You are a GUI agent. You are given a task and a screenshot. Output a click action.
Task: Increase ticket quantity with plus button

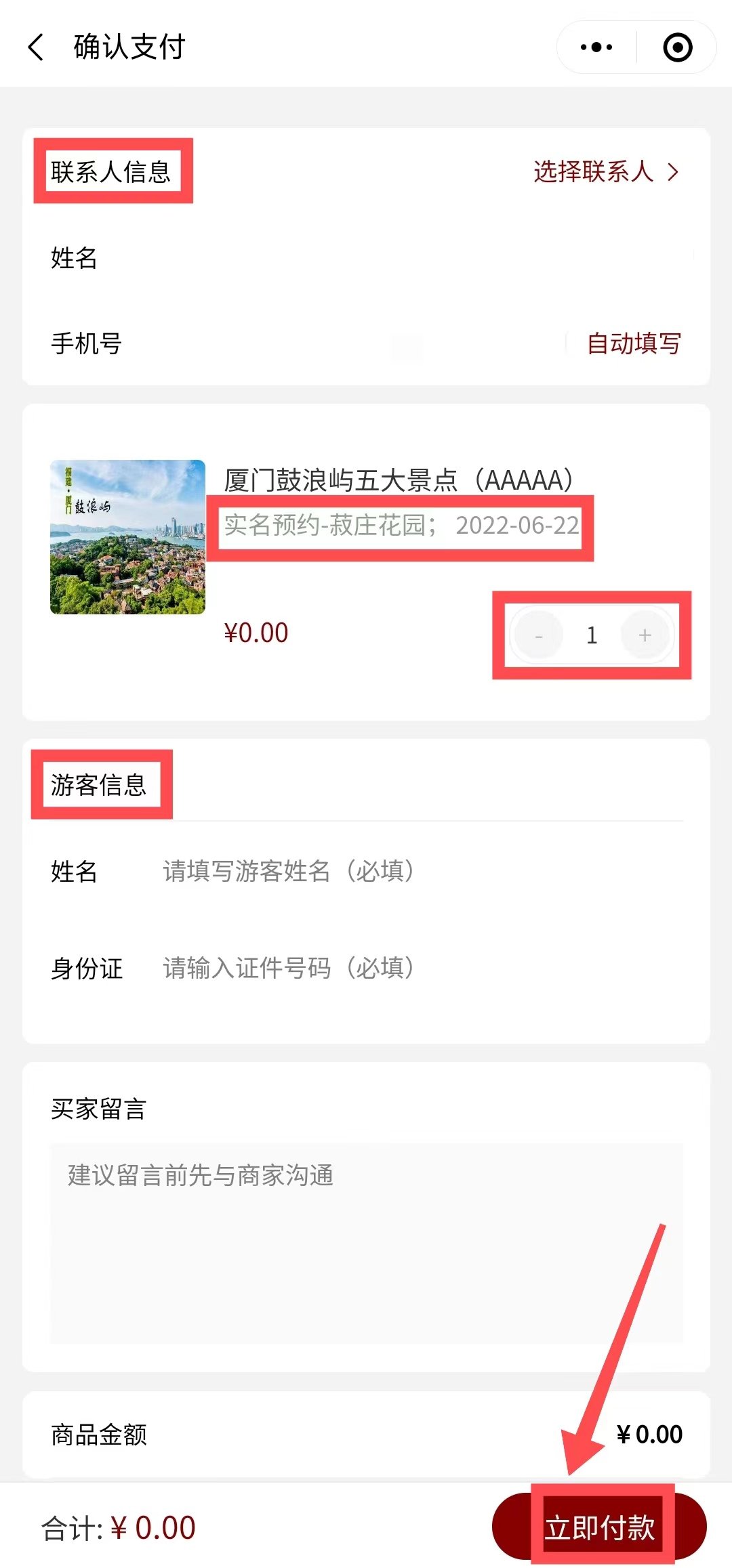tap(645, 635)
